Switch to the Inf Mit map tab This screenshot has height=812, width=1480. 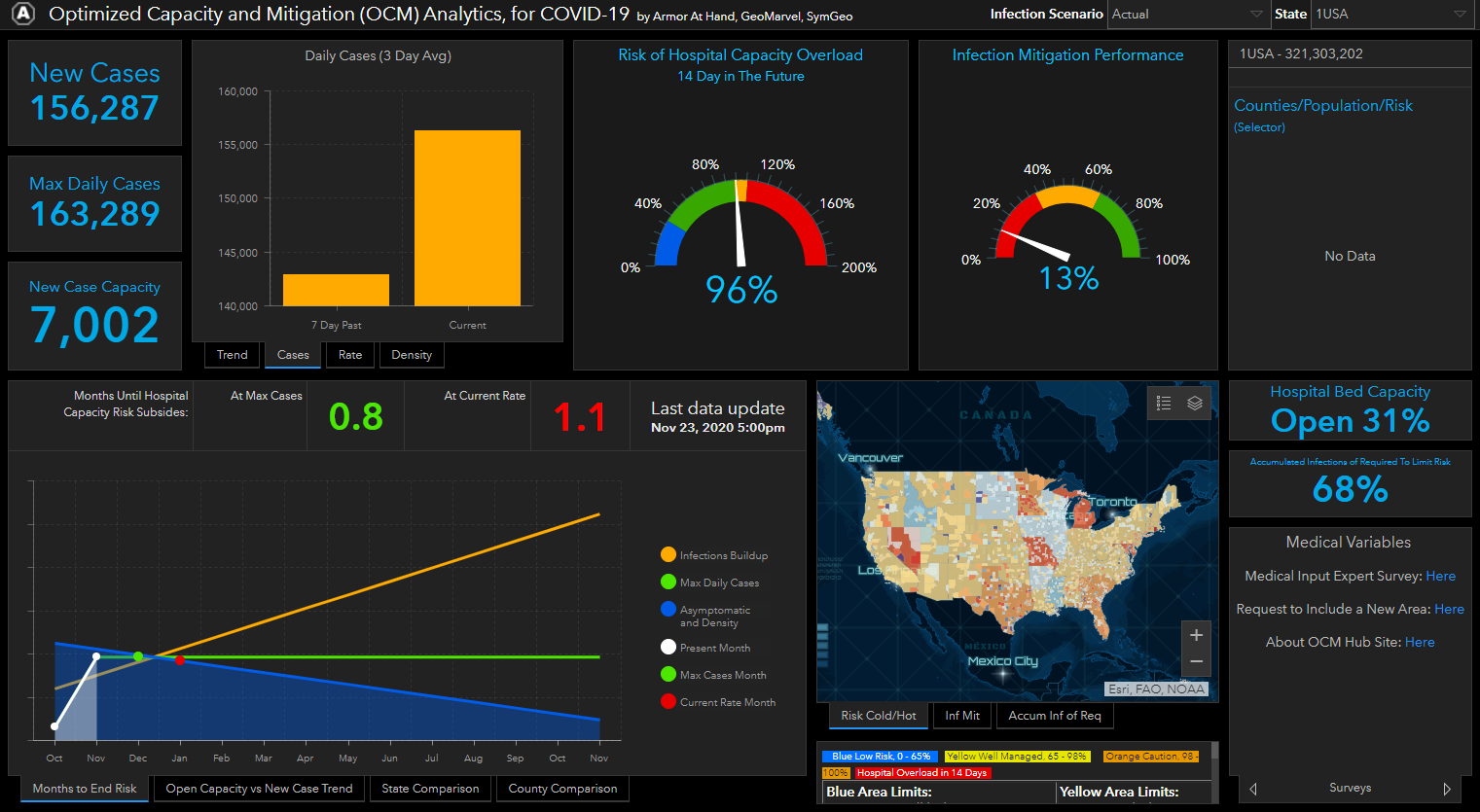pyautogui.click(x=961, y=715)
